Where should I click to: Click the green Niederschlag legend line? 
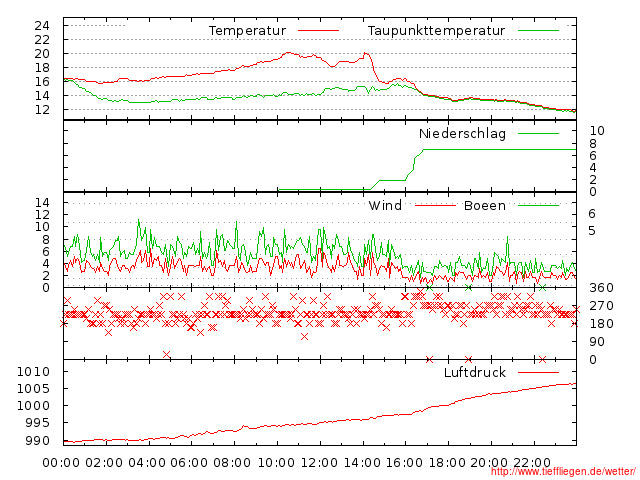[538, 133]
